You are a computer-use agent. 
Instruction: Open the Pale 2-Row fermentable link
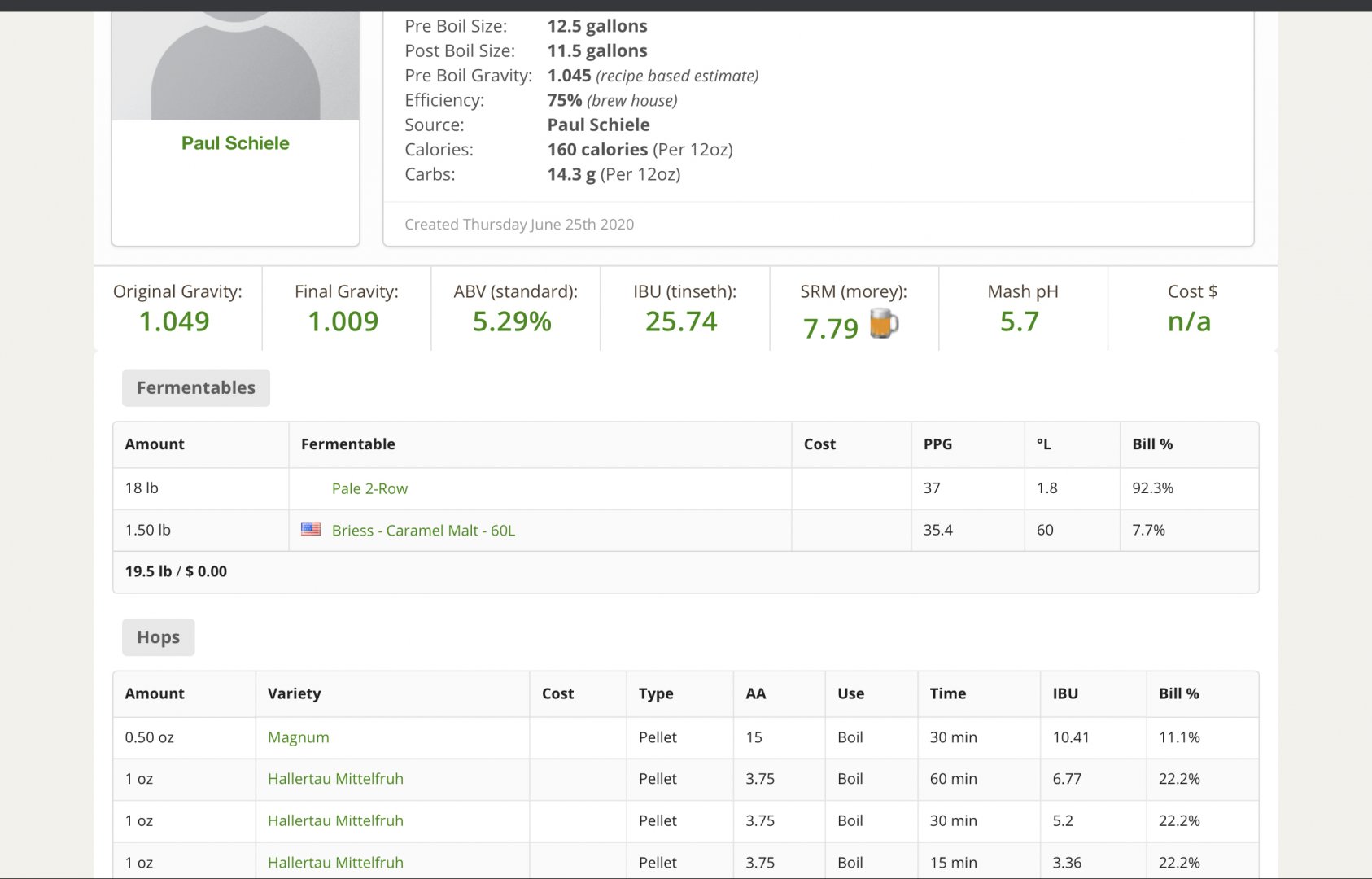(x=369, y=488)
